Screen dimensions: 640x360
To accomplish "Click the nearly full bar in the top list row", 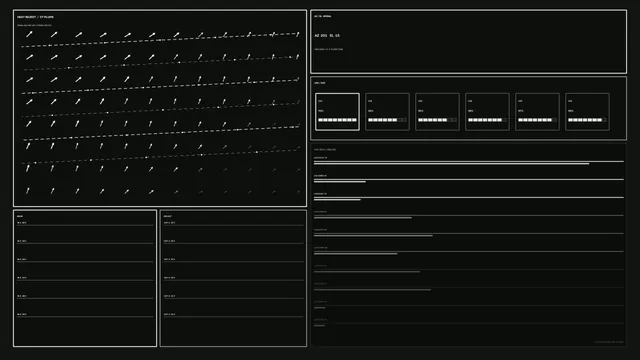I will (451, 164).
